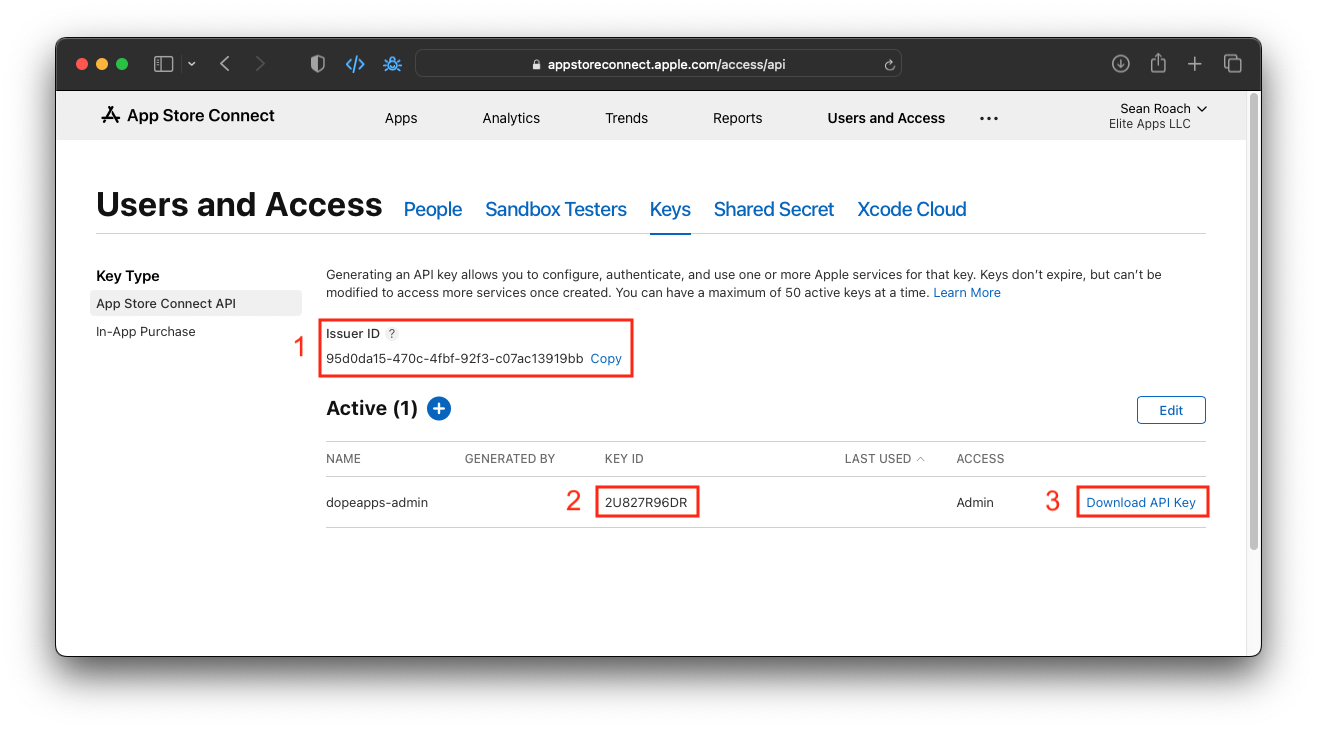Screen dimensions: 1317x730
Task: Click the App Store Connect logo
Action: [x=188, y=116]
